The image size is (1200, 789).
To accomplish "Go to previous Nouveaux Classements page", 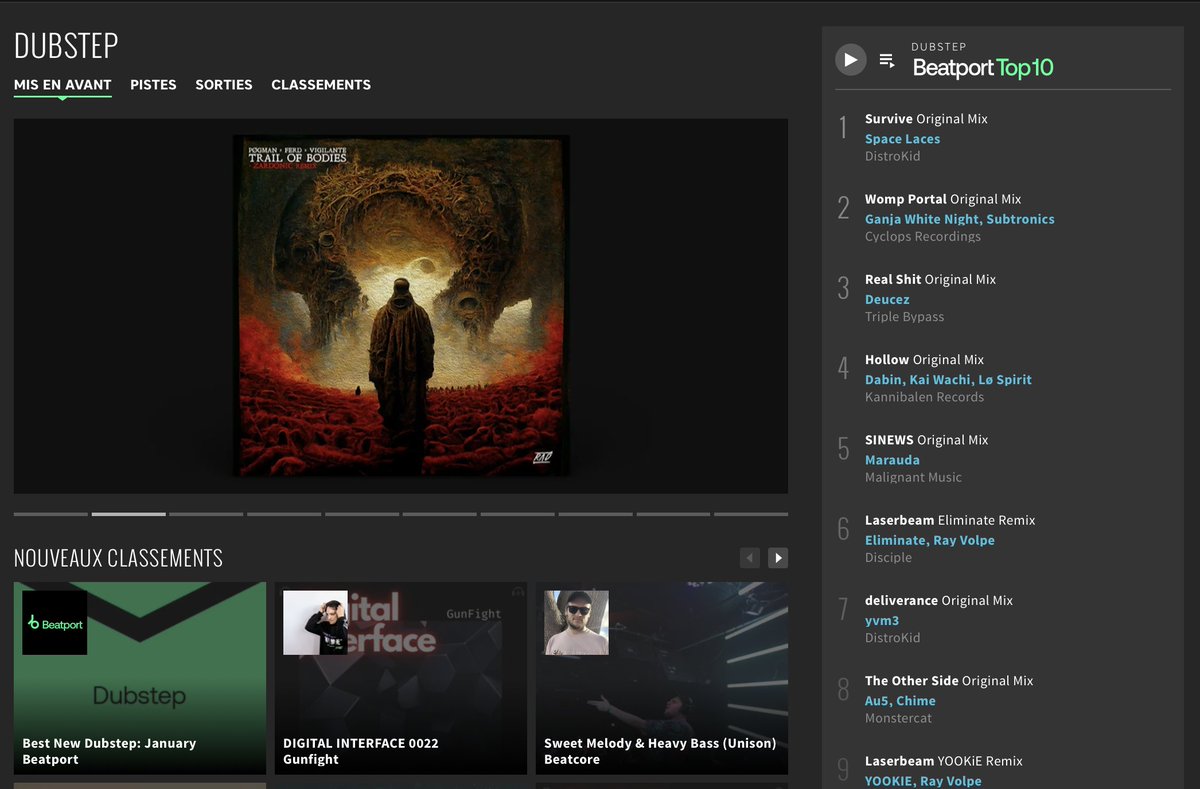I will [749, 558].
